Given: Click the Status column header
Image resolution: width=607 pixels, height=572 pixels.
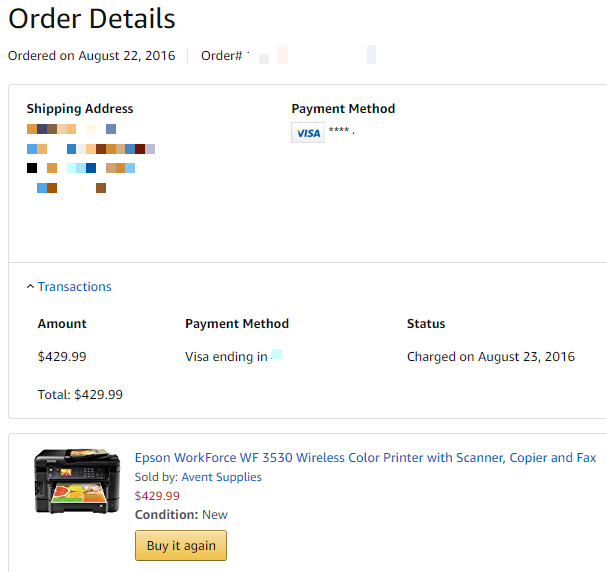Looking at the screenshot, I should click(x=426, y=324).
